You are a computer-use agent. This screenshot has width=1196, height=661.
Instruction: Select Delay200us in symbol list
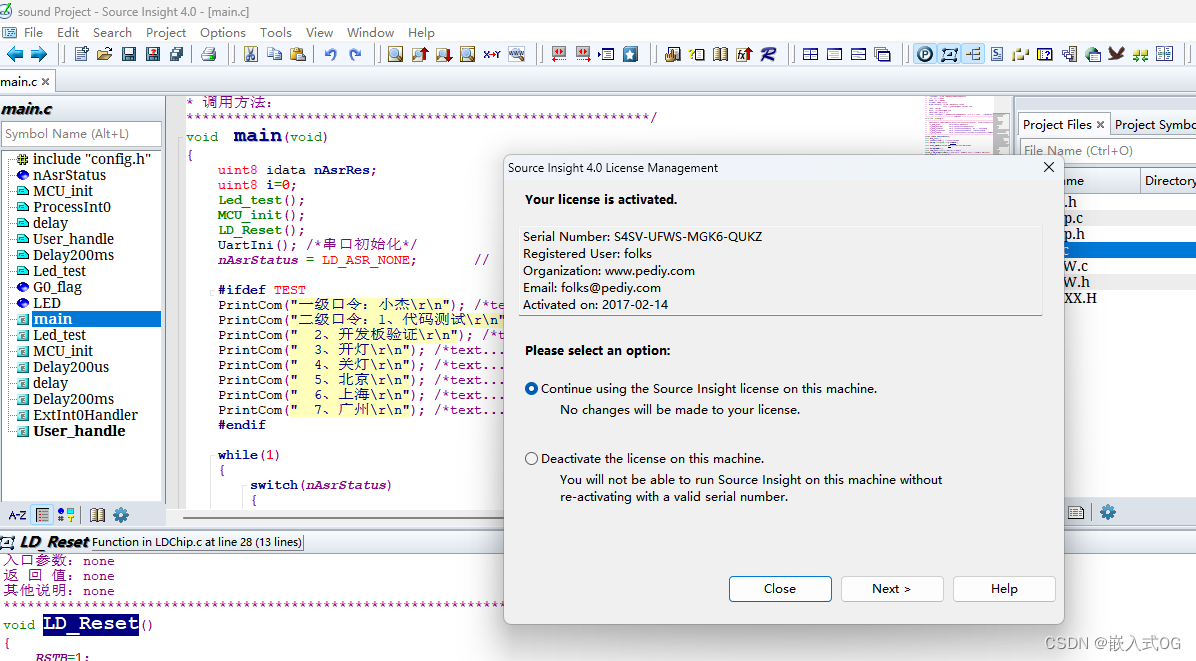pos(71,367)
